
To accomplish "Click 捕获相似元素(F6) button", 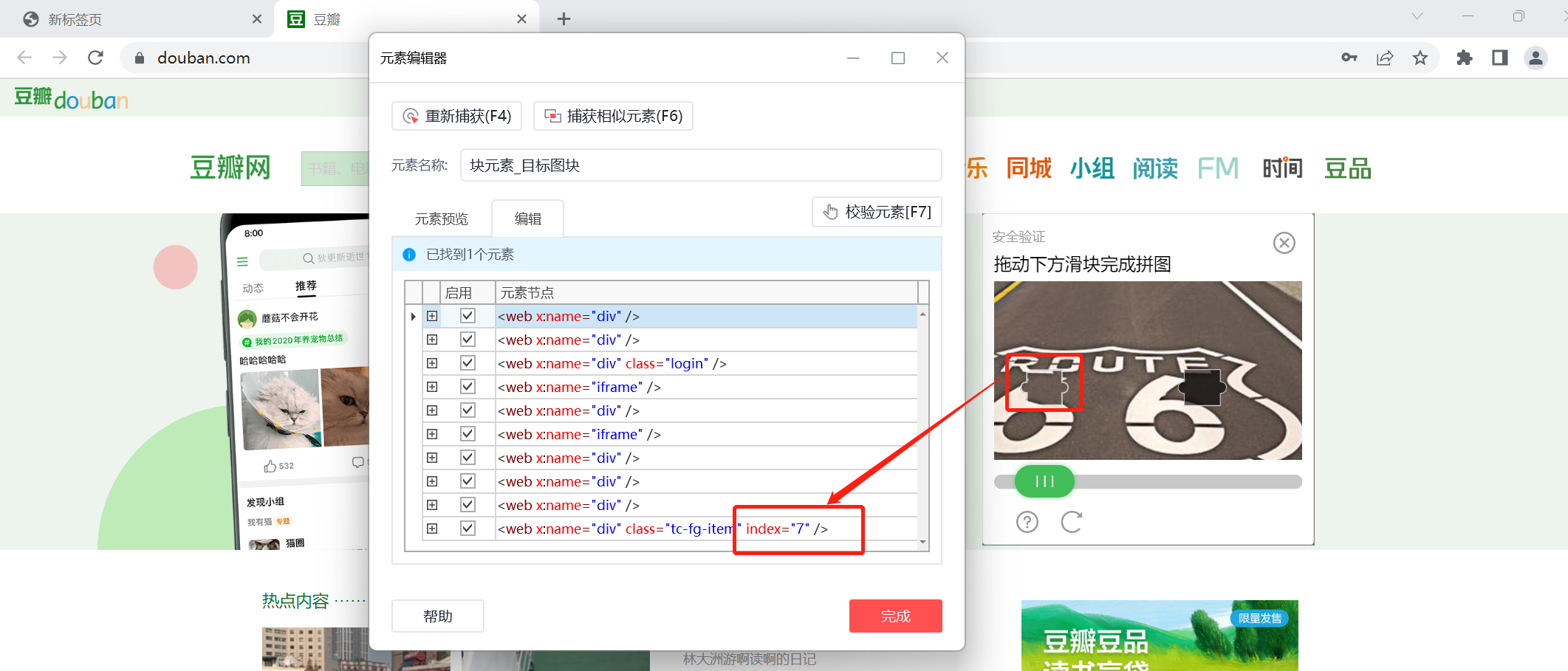I will [x=613, y=116].
